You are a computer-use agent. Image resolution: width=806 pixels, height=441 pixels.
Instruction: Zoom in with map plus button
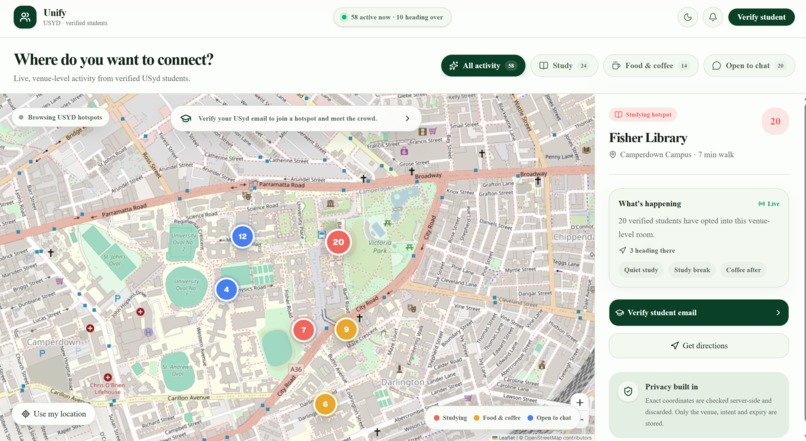pos(580,402)
